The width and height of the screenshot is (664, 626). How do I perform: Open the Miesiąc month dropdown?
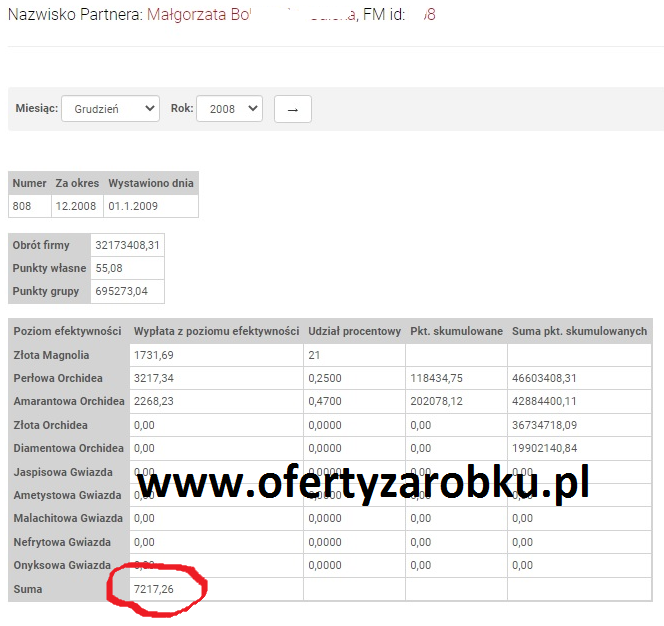(x=110, y=109)
